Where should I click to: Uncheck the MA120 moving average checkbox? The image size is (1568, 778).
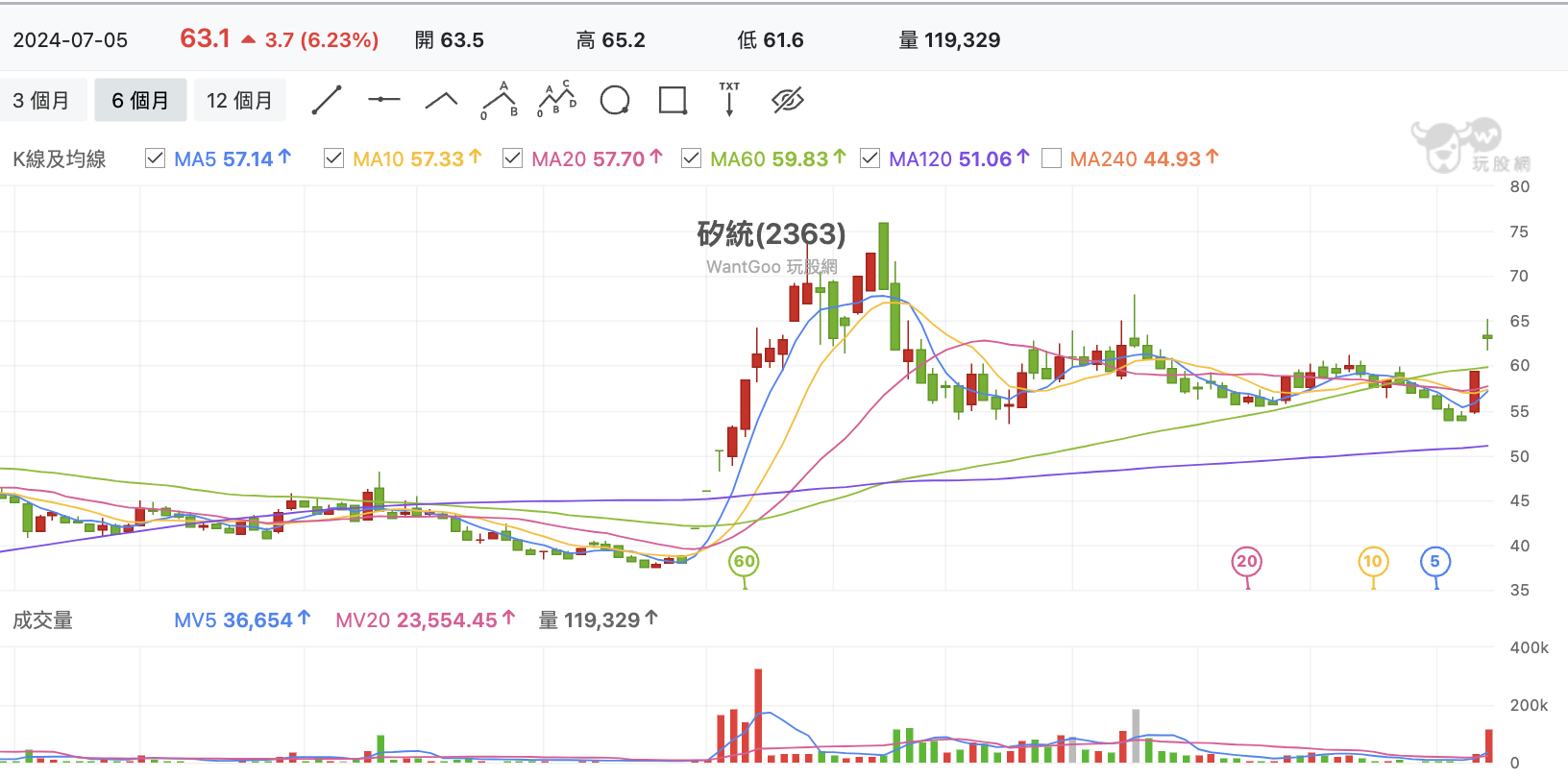[x=870, y=158]
